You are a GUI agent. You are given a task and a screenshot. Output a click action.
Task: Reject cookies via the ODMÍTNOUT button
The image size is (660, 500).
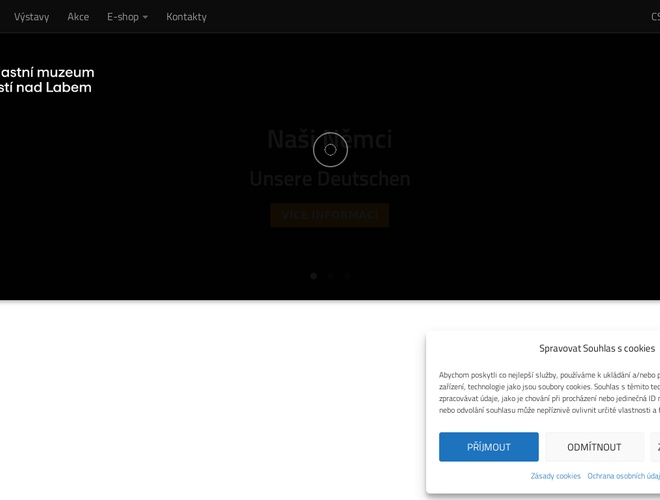click(594, 447)
